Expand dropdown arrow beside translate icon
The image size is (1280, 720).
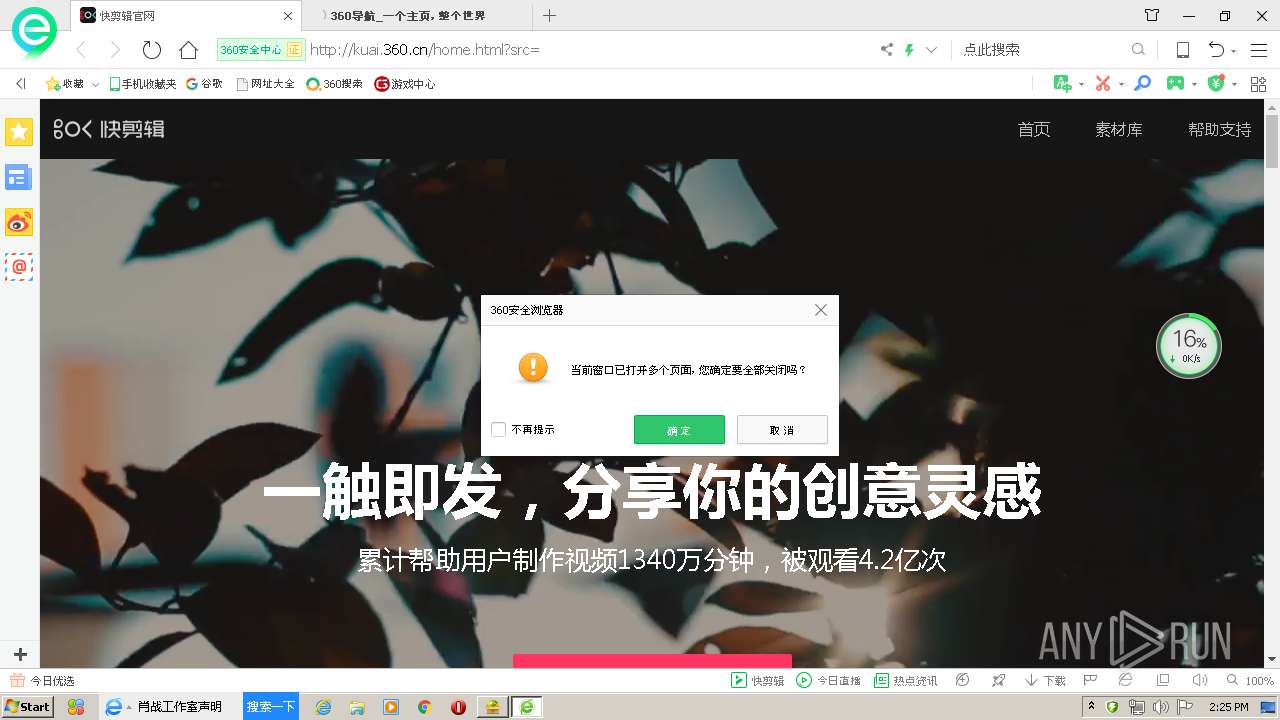click(x=1081, y=84)
